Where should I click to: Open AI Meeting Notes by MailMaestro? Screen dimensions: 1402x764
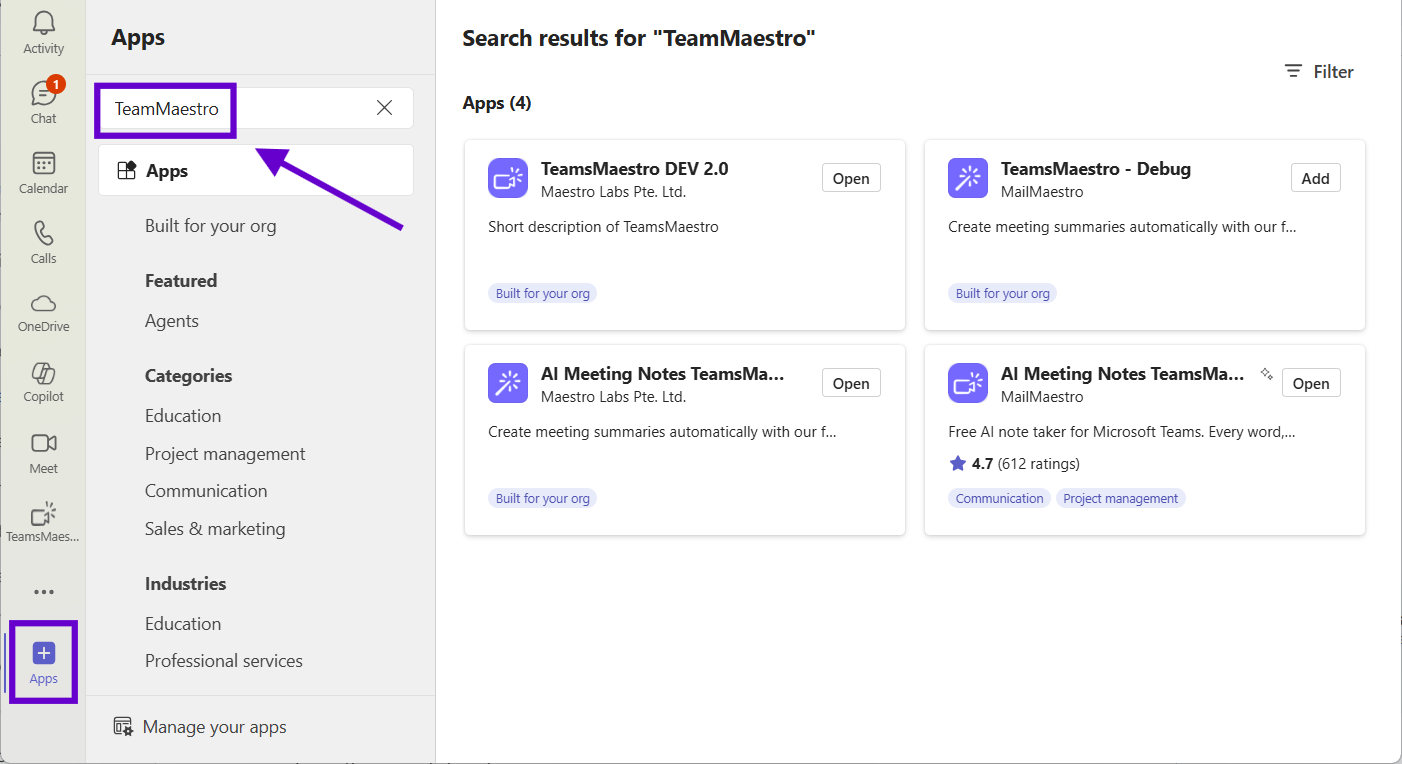pos(1311,383)
